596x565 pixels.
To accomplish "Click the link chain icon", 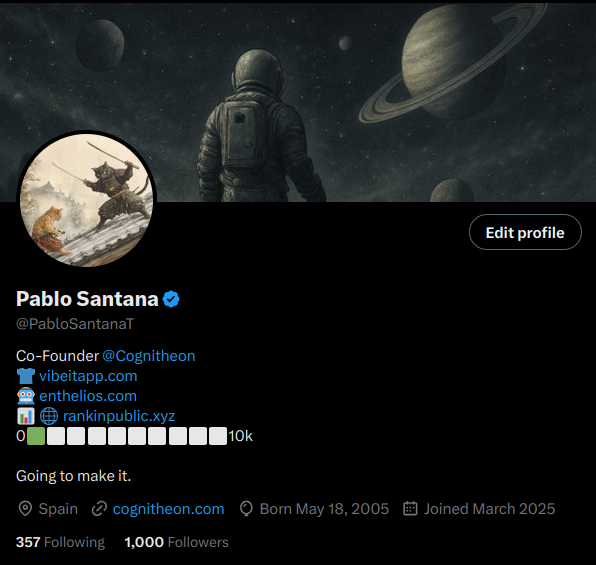I will click(99, 509).
